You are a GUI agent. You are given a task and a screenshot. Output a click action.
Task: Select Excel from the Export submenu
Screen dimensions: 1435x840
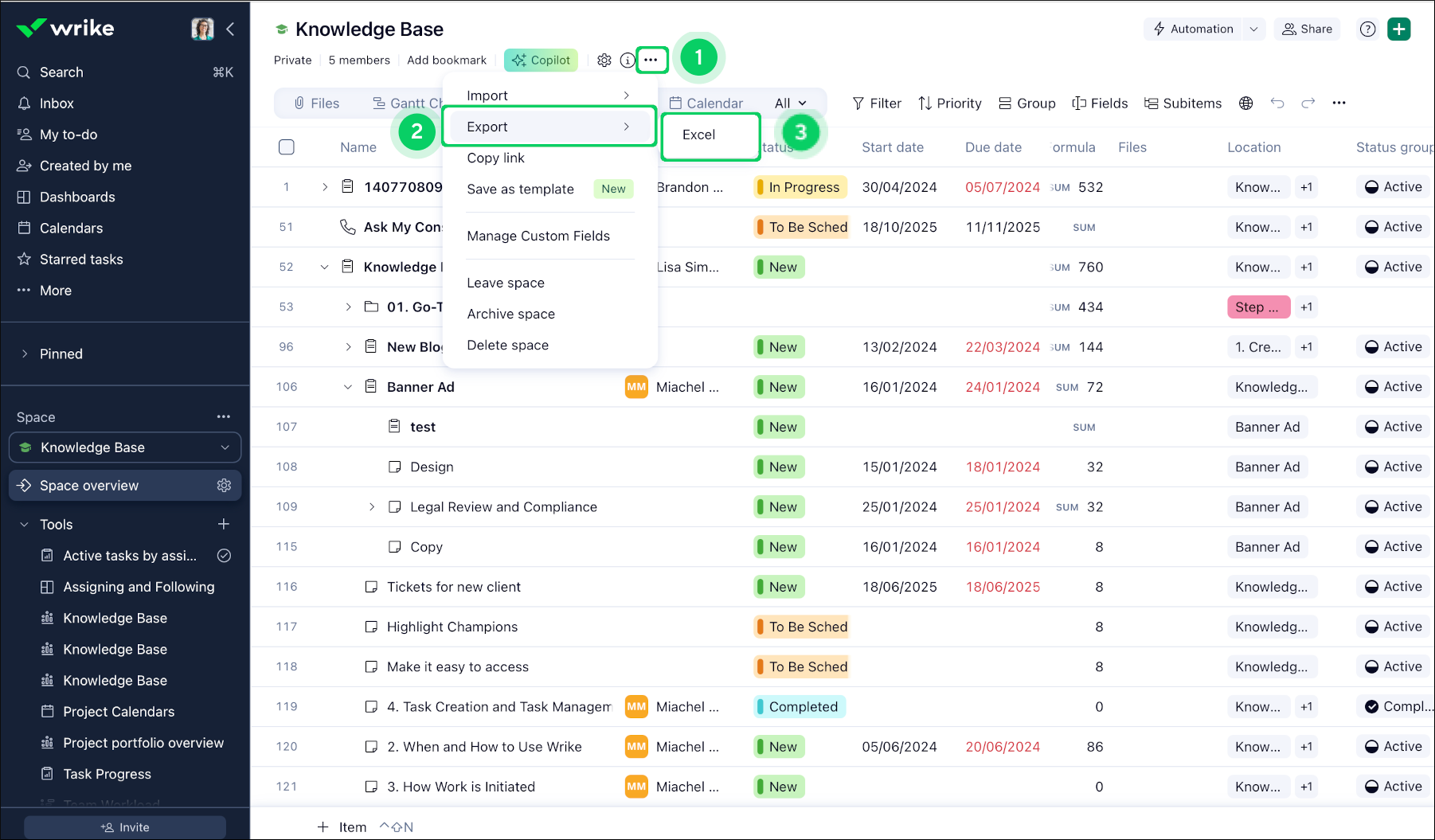[x=699, y=135]
